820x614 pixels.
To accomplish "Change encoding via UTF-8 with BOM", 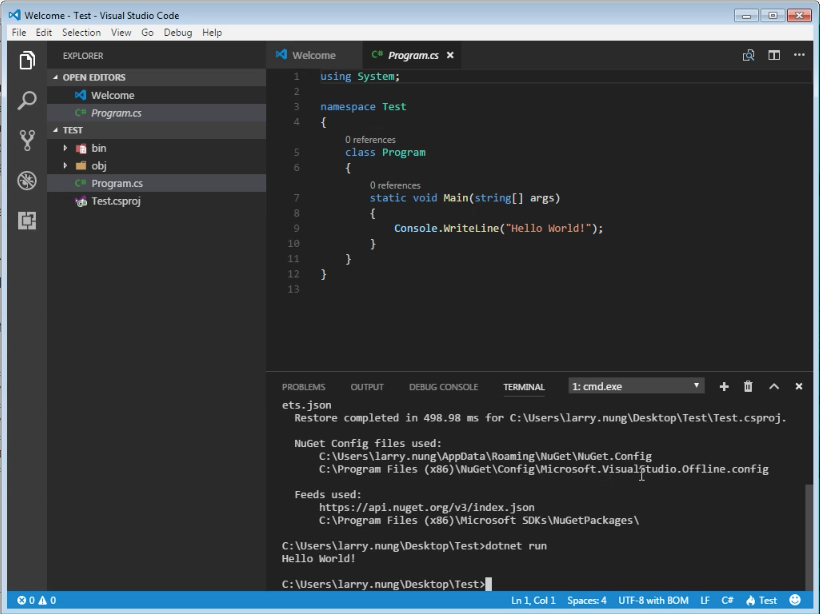I will coord(653,600).
